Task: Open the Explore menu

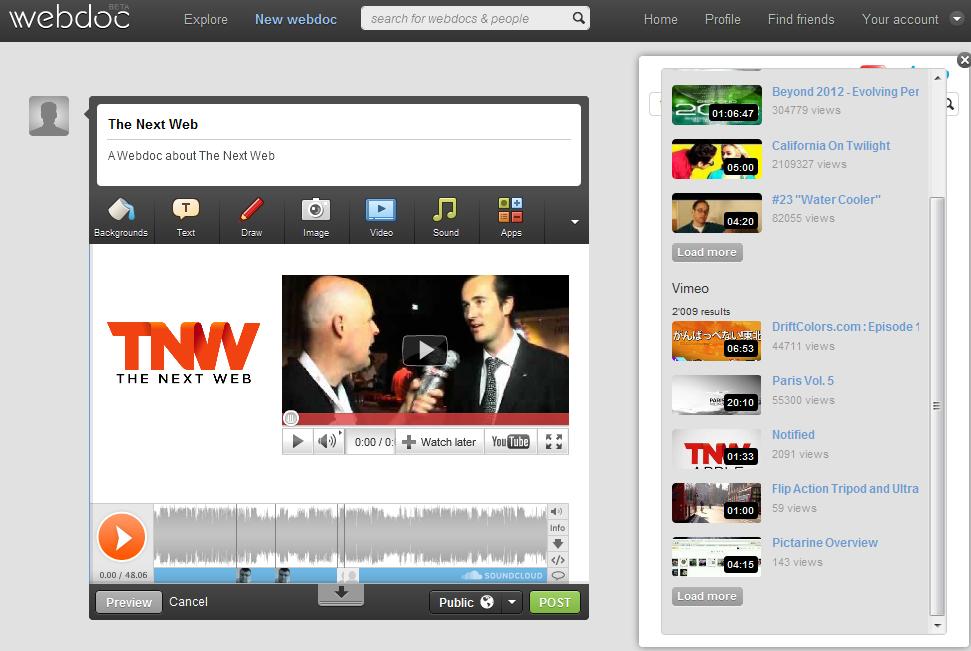Action: (x=206, y=19)
